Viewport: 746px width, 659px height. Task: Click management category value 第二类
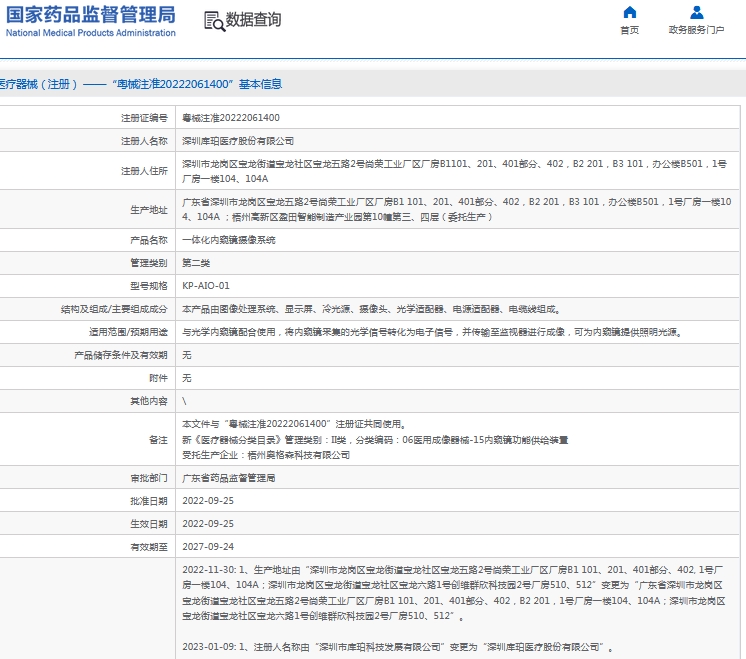pyautogui.click(x=196, y=263)
